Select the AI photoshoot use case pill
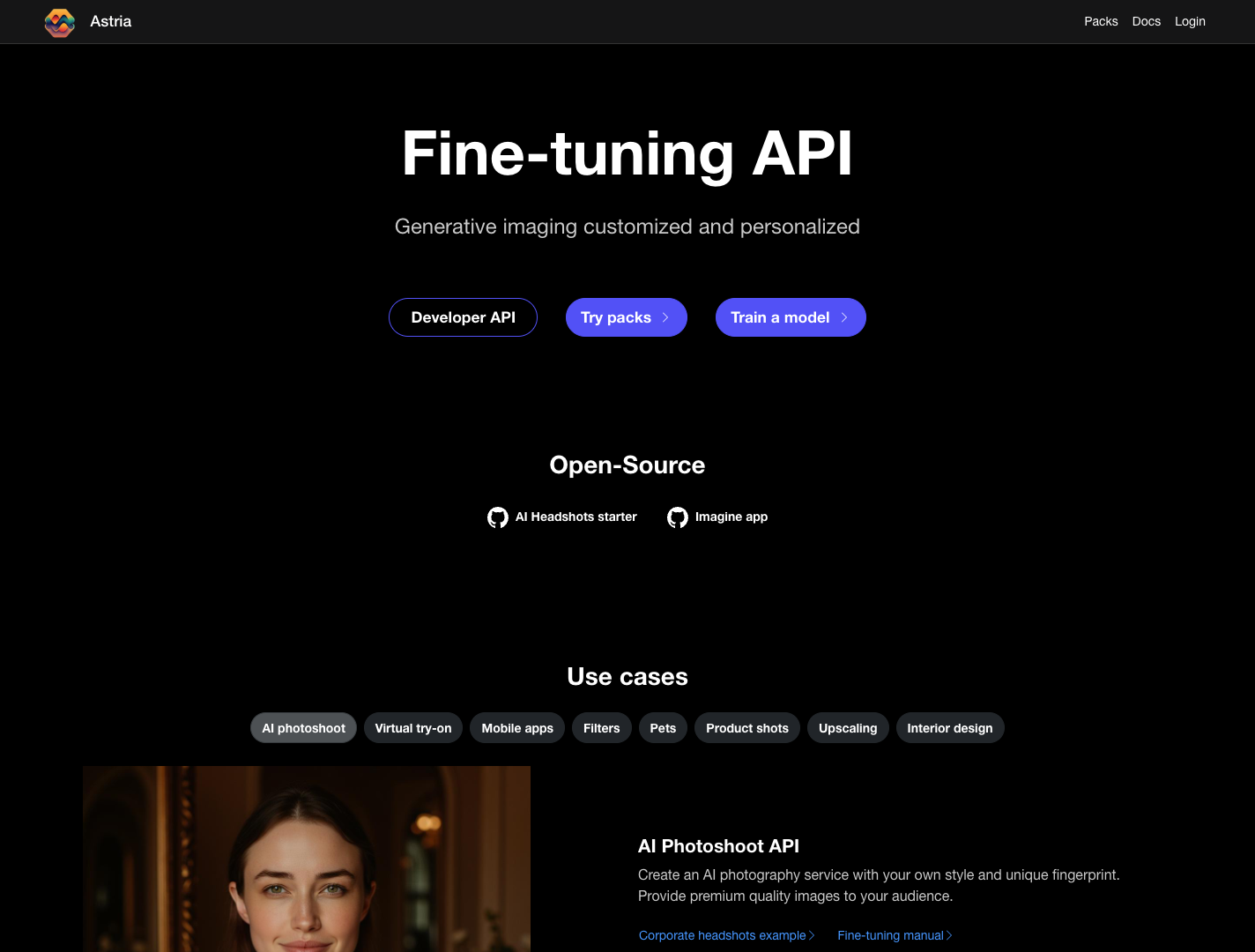 coord(303,728)
